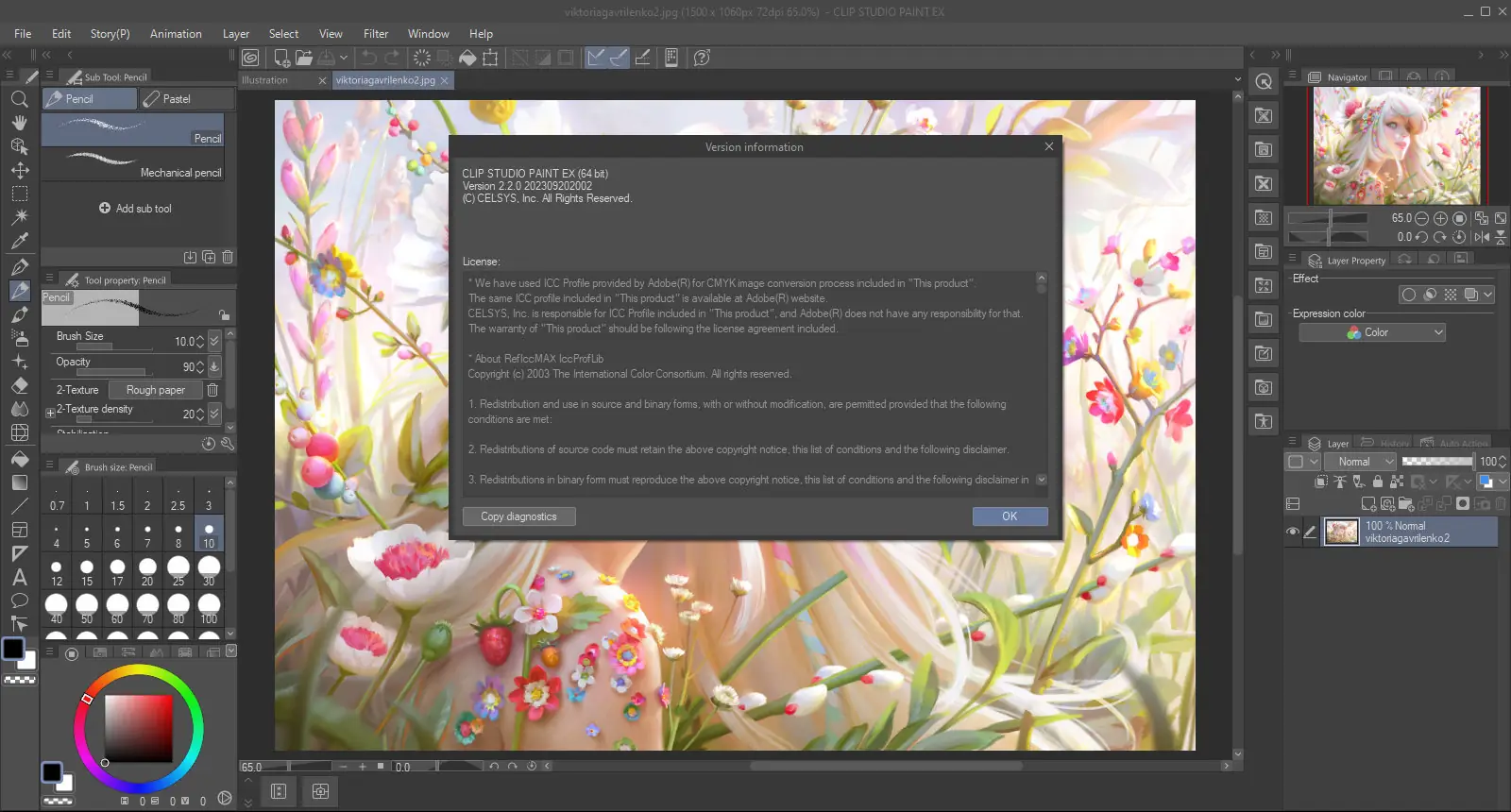Flip canvas horizontally in Navigator
1511x812 pixels.
(1482, 237)
